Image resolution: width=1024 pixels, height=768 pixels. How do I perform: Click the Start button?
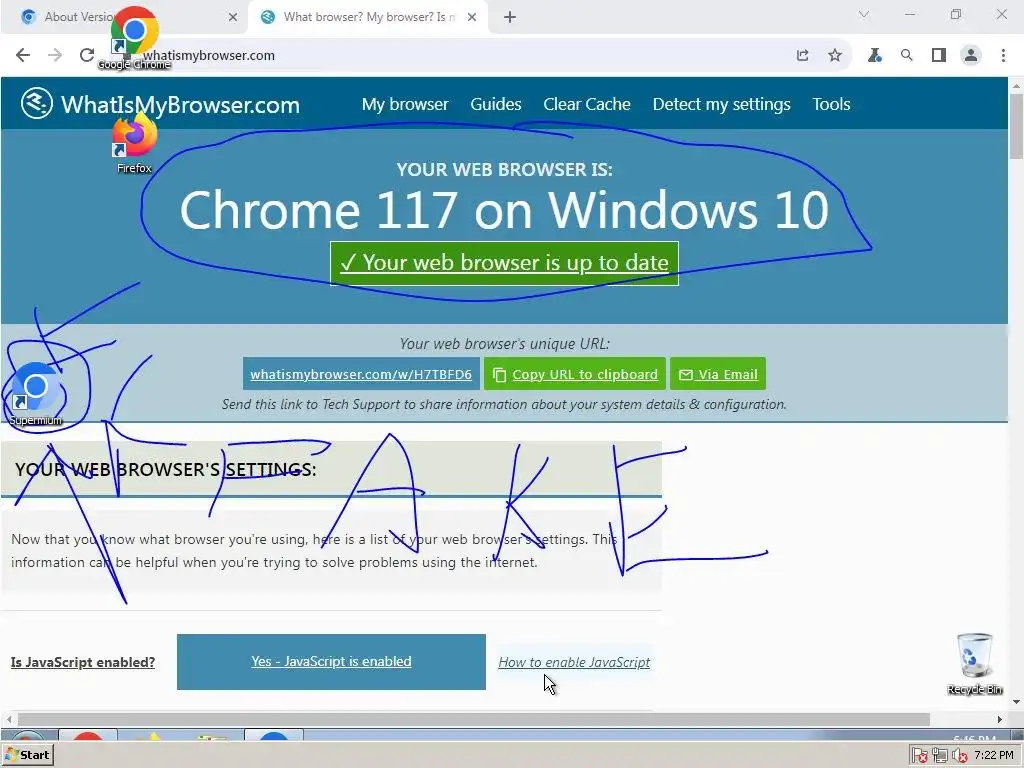pos(27,755)
